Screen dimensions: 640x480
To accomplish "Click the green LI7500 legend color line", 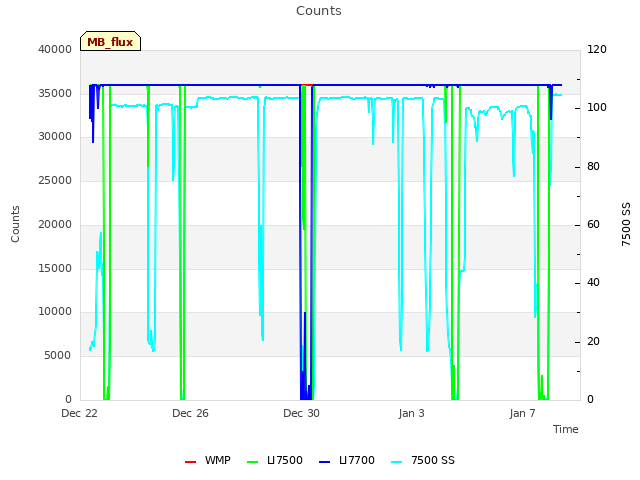I will pos(253,462).
